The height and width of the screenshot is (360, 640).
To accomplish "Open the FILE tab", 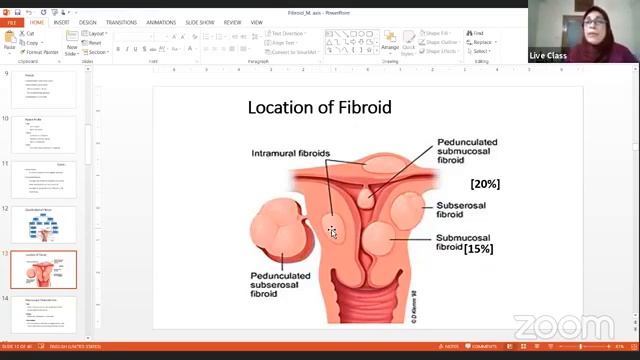I will point(12,23).
